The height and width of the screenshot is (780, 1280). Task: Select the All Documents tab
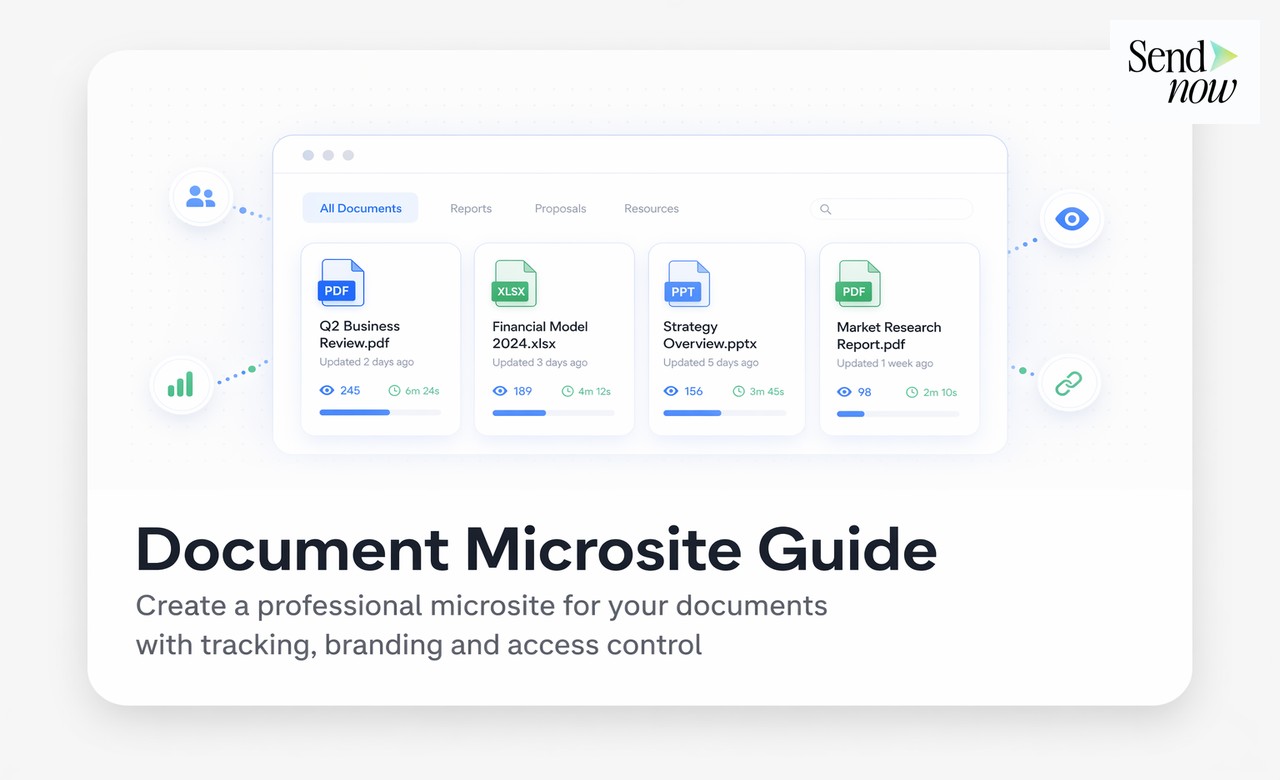click(360, 208)
